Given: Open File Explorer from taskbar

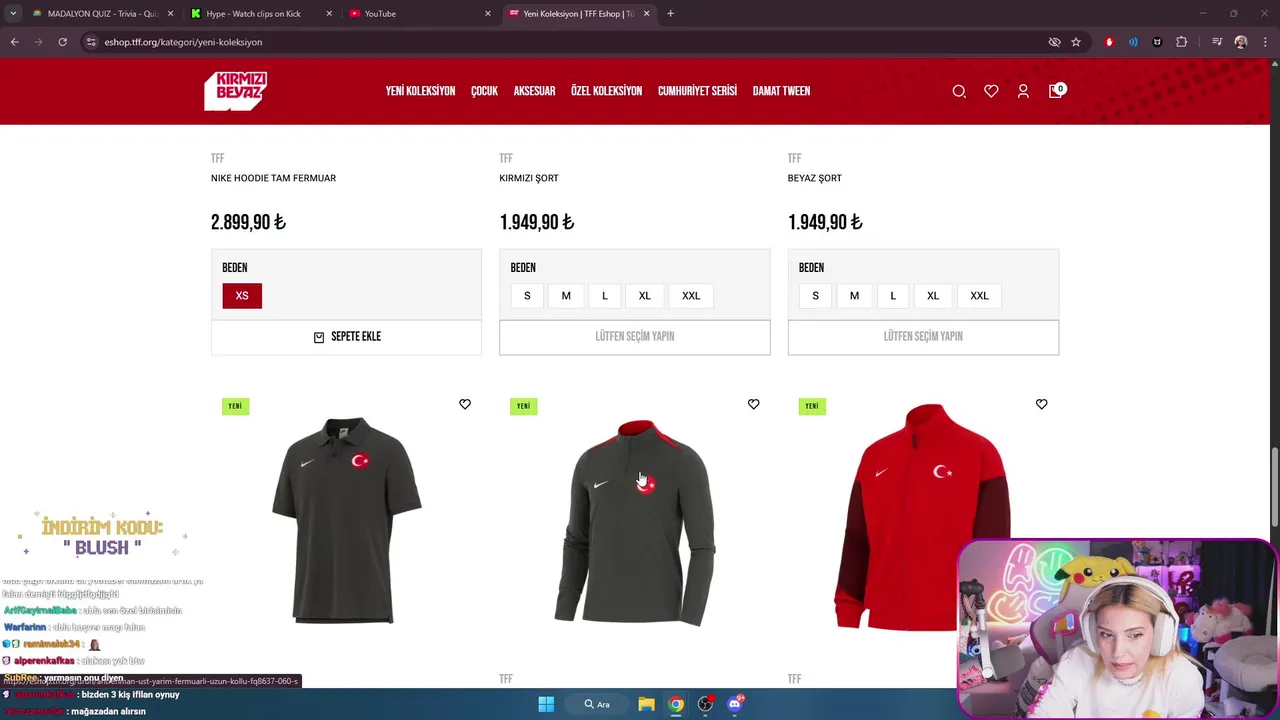Looking at the screenshot, I should click(646, 704).
